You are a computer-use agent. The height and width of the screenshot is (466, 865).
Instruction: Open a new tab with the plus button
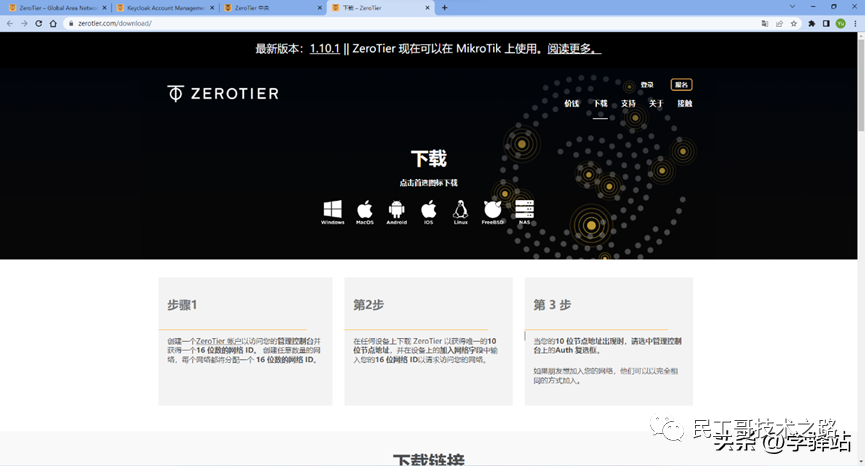point(445,8)
